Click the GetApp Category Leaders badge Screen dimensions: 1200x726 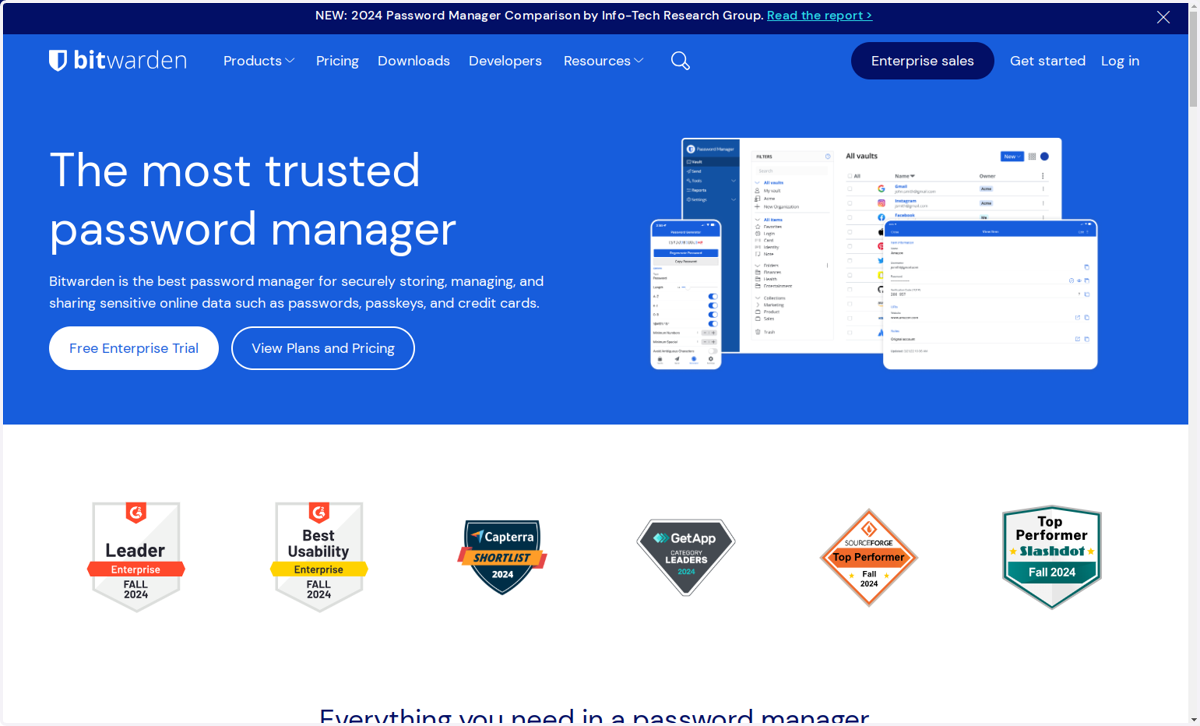[x=686, y=557]
